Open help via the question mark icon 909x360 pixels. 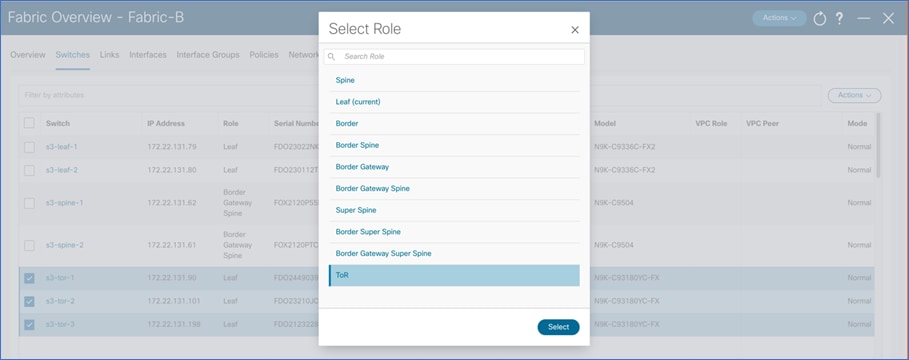point(839,18)
